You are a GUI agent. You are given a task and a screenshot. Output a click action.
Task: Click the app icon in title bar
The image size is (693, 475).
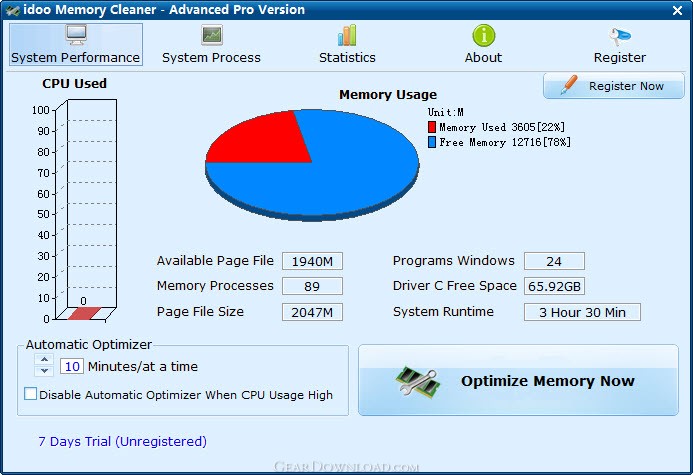point(13,10)
